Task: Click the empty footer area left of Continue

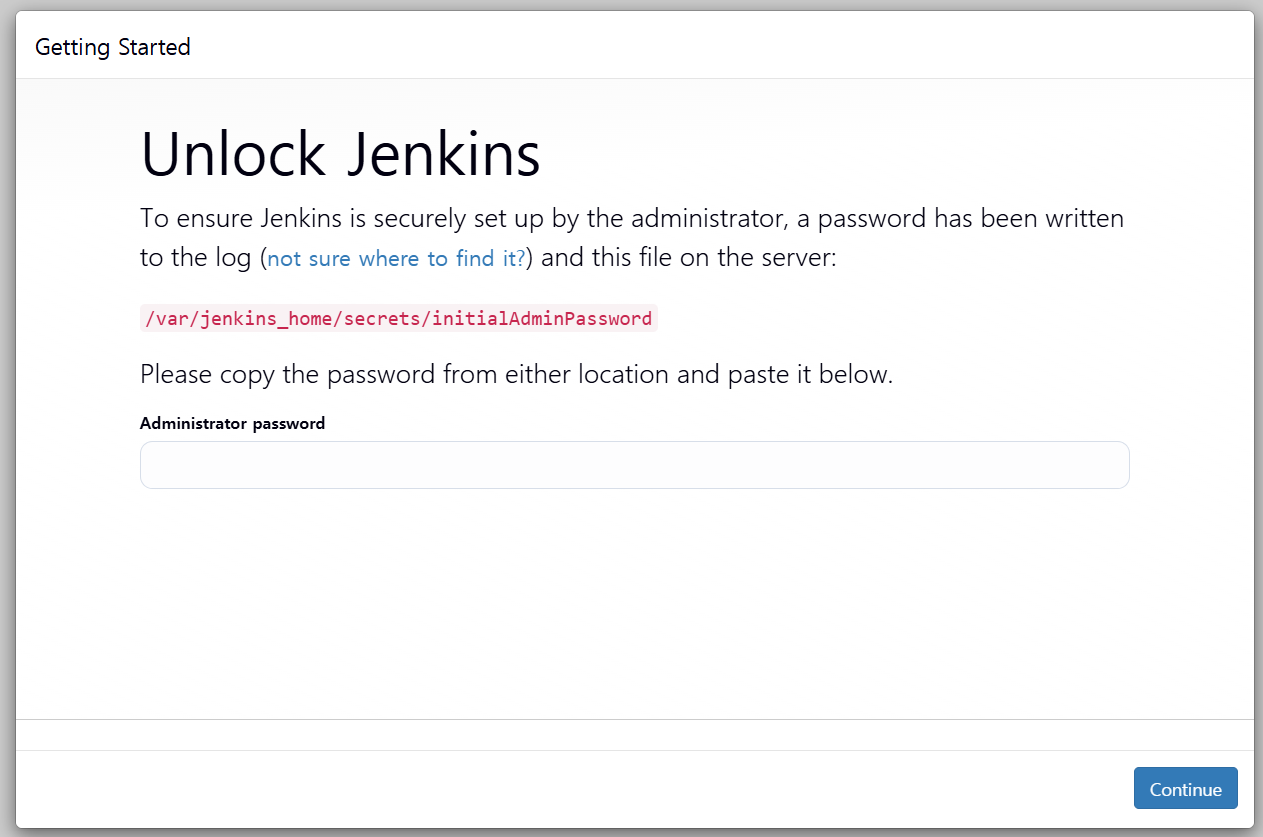Action: click(570, 788)
